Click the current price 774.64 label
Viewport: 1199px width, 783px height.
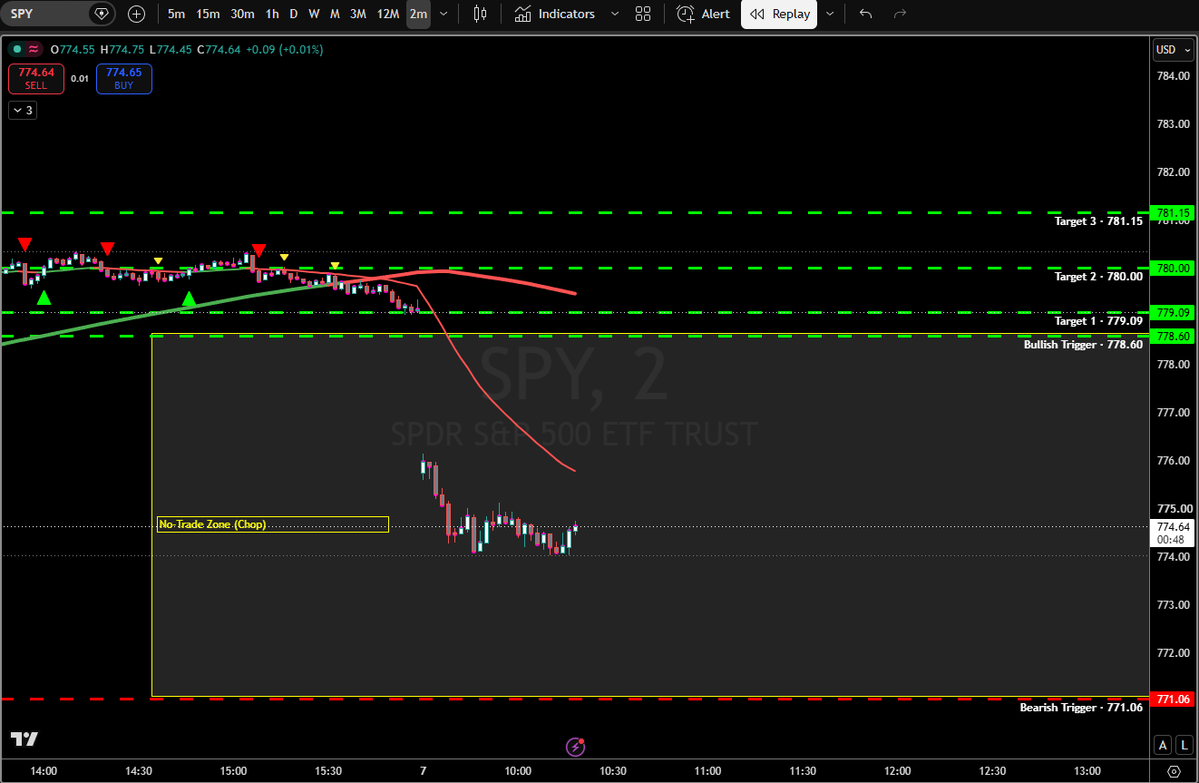(1172, 533)
